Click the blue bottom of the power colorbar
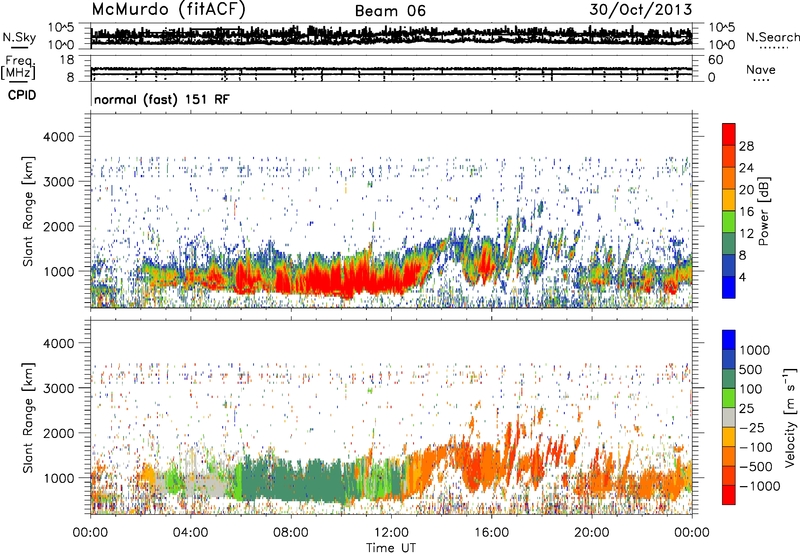The height and width of the screenshot is (554, 800). (729, 287)
